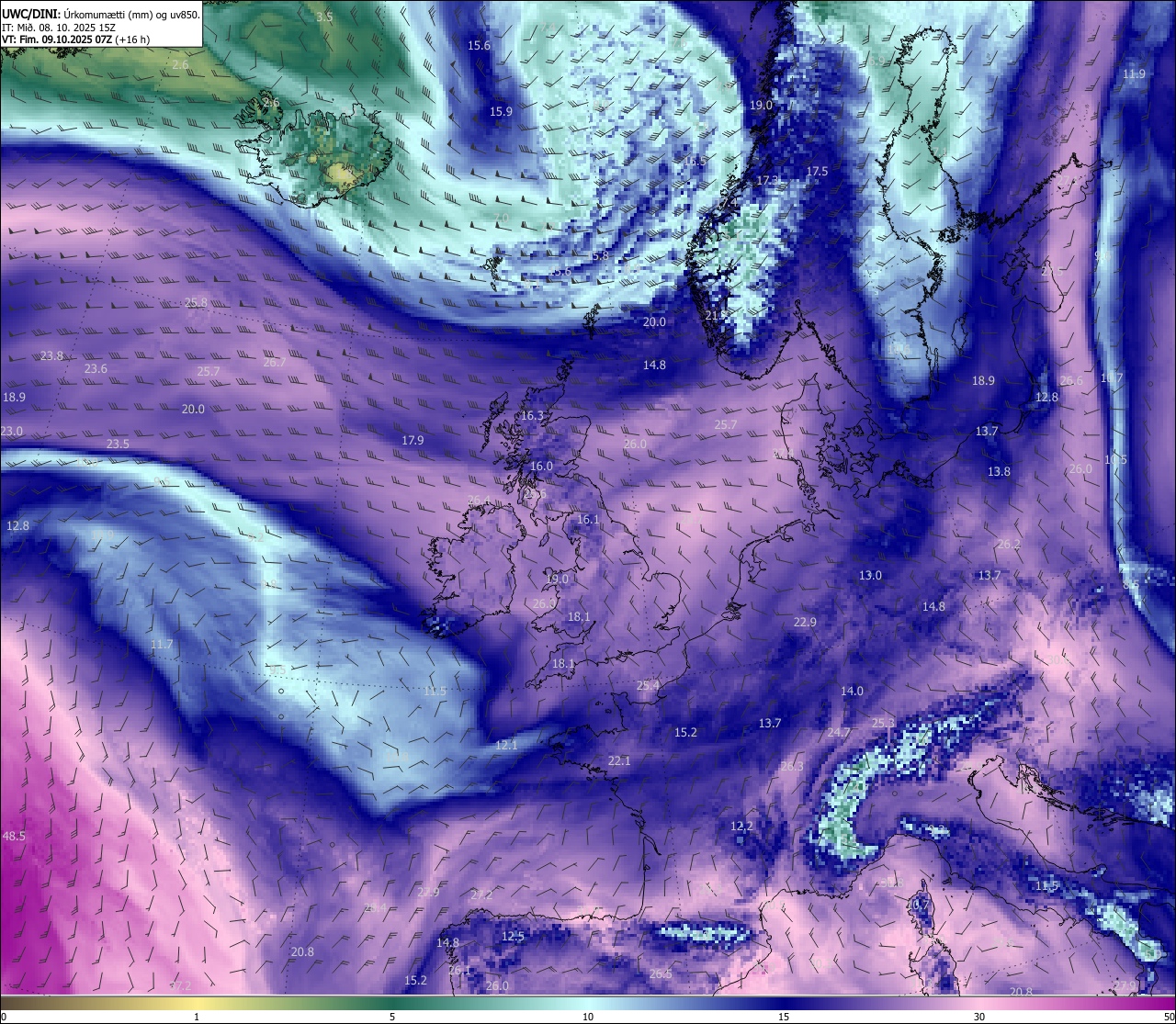
Task: Click the 16.3 value over Scotland
Action: pos(532,416)
